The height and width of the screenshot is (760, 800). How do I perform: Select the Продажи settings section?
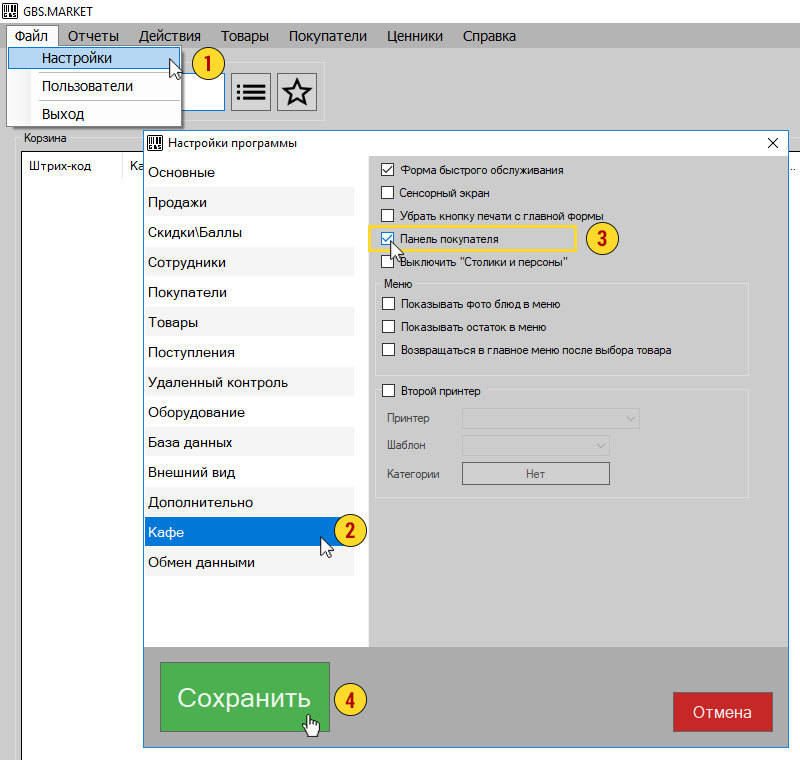pos(249,202)
